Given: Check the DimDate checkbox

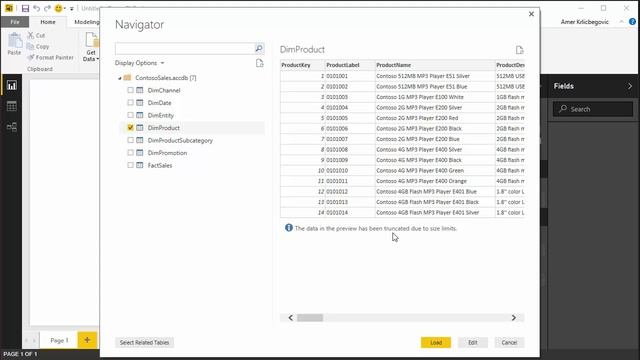Looking at the screenshot, I should [131, 102].
